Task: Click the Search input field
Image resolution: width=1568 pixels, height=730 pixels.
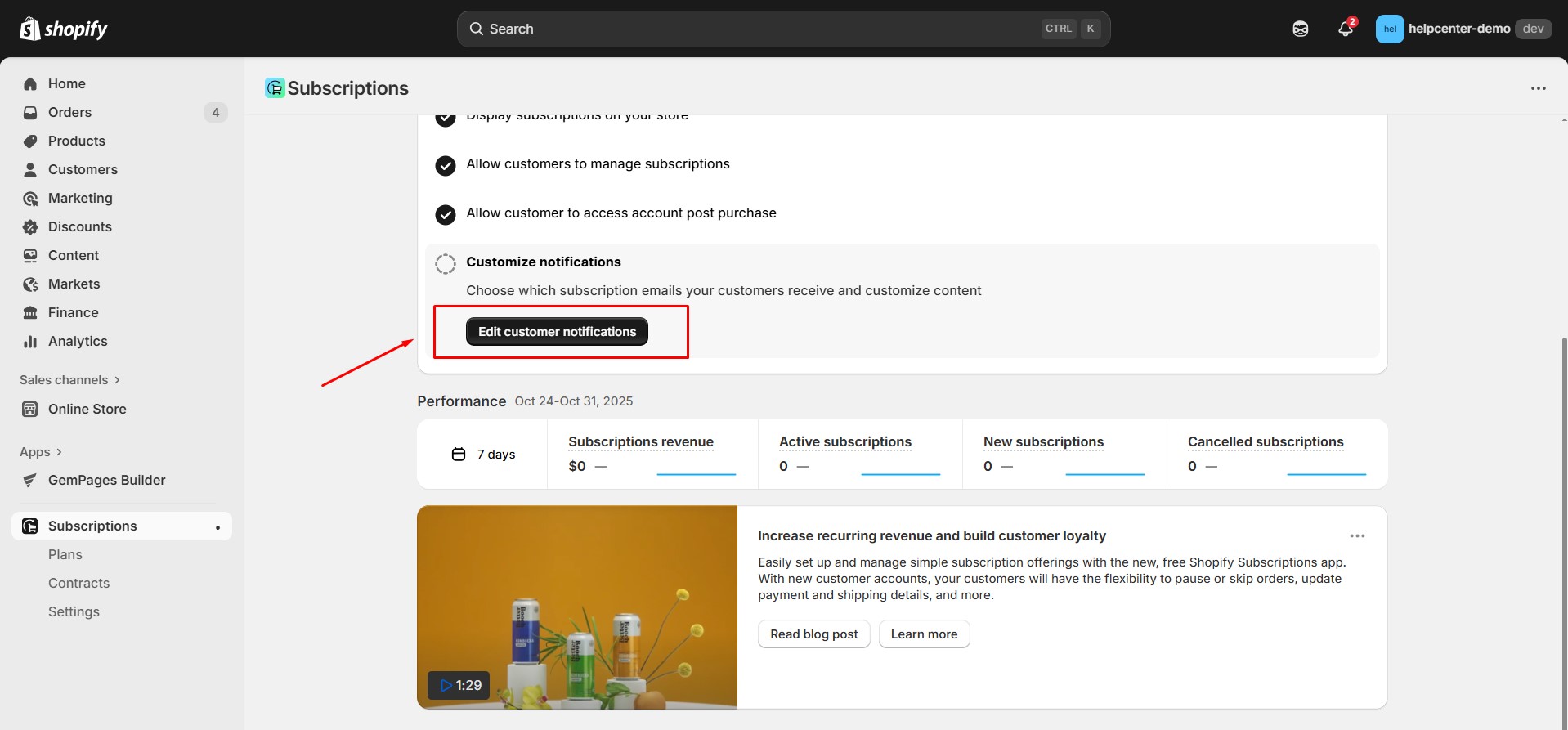Action: pos(783,29)
